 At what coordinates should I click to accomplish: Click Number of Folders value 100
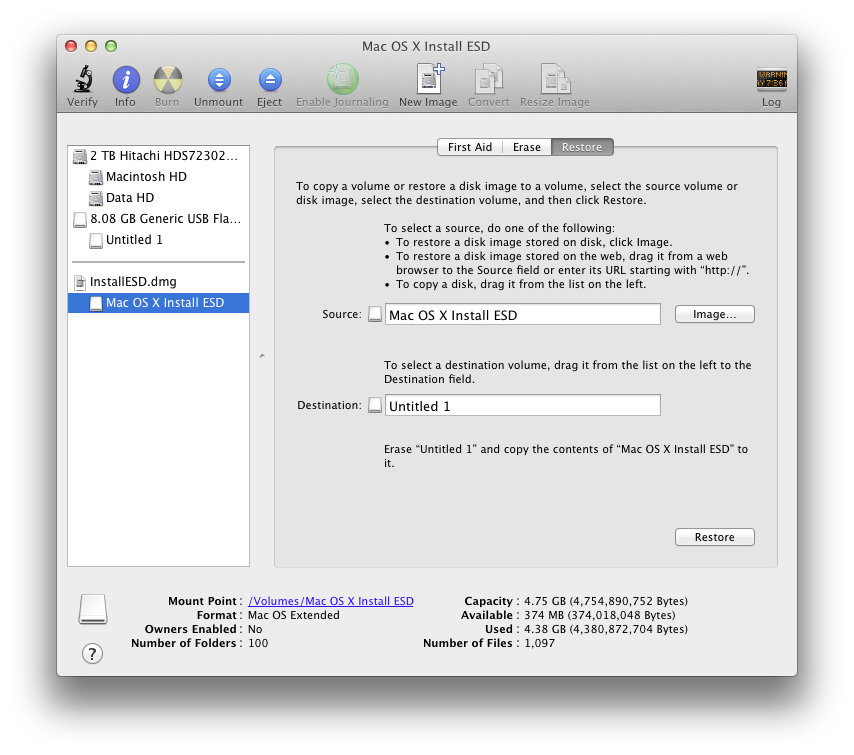click(x=258, y=643)
